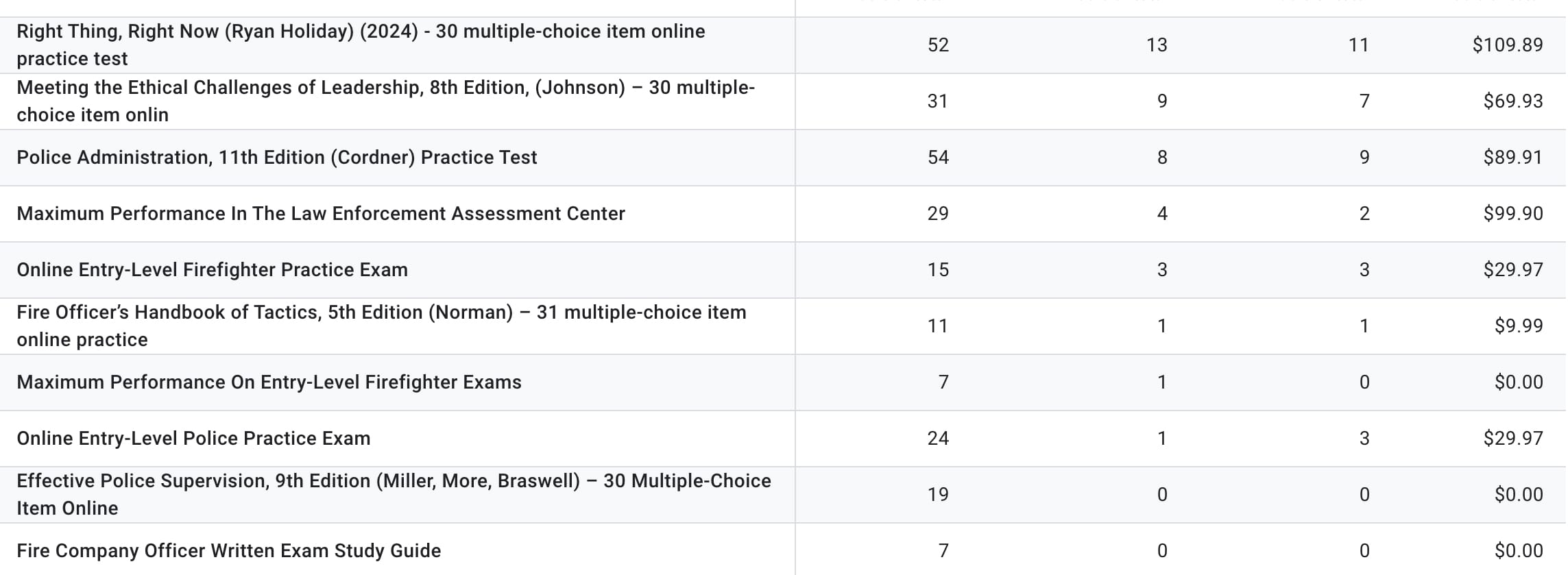Image resolution: width=1568 pixels, height=575 pixels.
Task: Click the $109.89 revenue cell
Action: (1508, 45)
